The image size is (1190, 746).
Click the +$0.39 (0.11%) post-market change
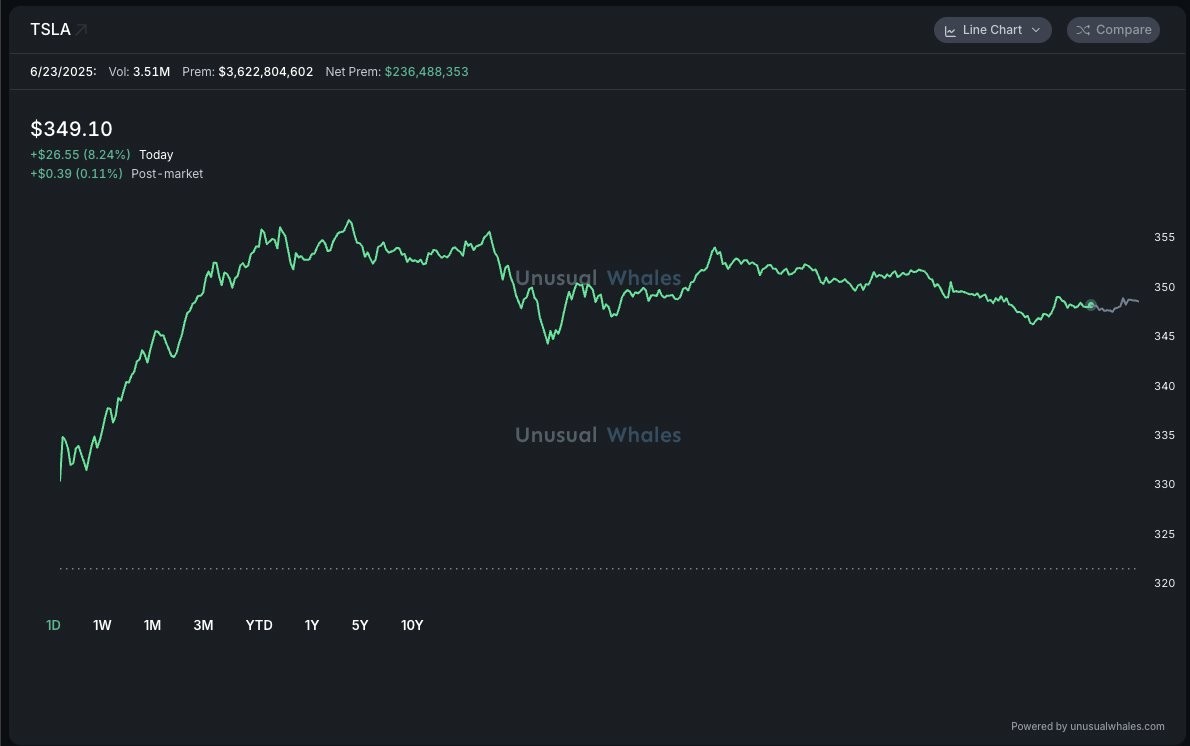pyautogui.click(x=76, y=174)
